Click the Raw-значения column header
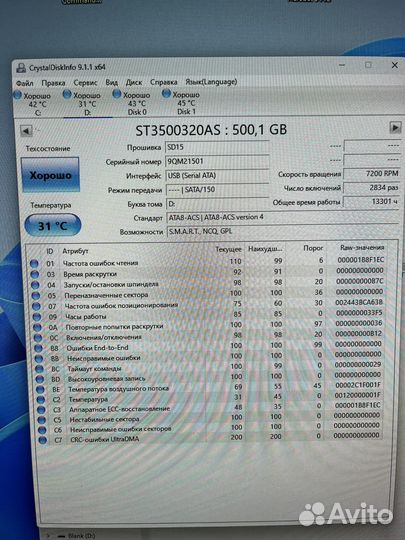The width and height of the screenshot is (405, 540). coord(362,247)
